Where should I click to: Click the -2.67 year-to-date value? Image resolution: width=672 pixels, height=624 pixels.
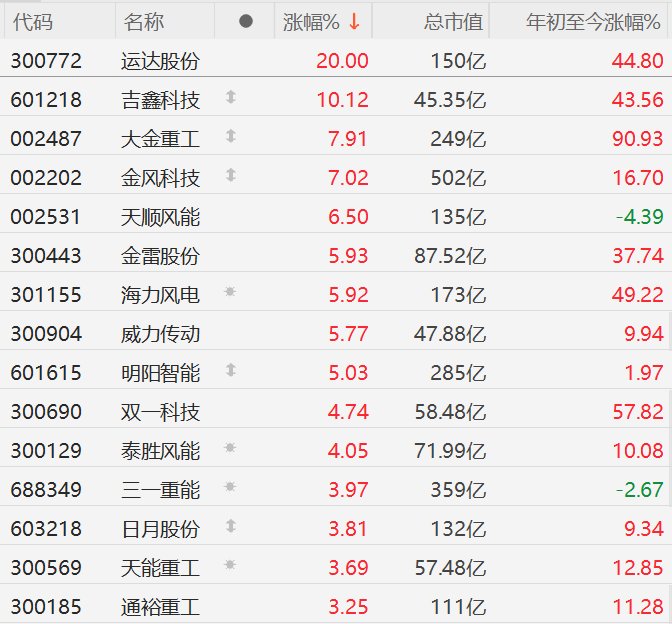click(x=639, y=490)
